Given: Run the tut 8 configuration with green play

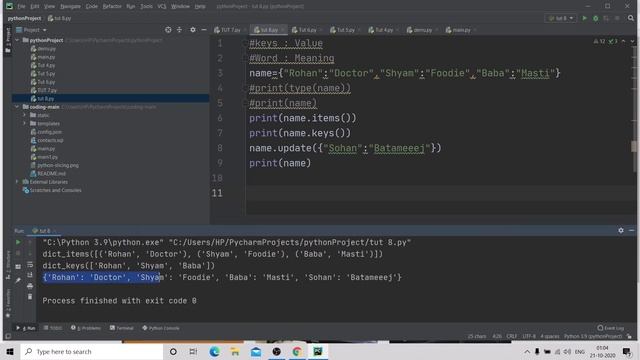Looking at the screenshot, I should tap(584, 18).
